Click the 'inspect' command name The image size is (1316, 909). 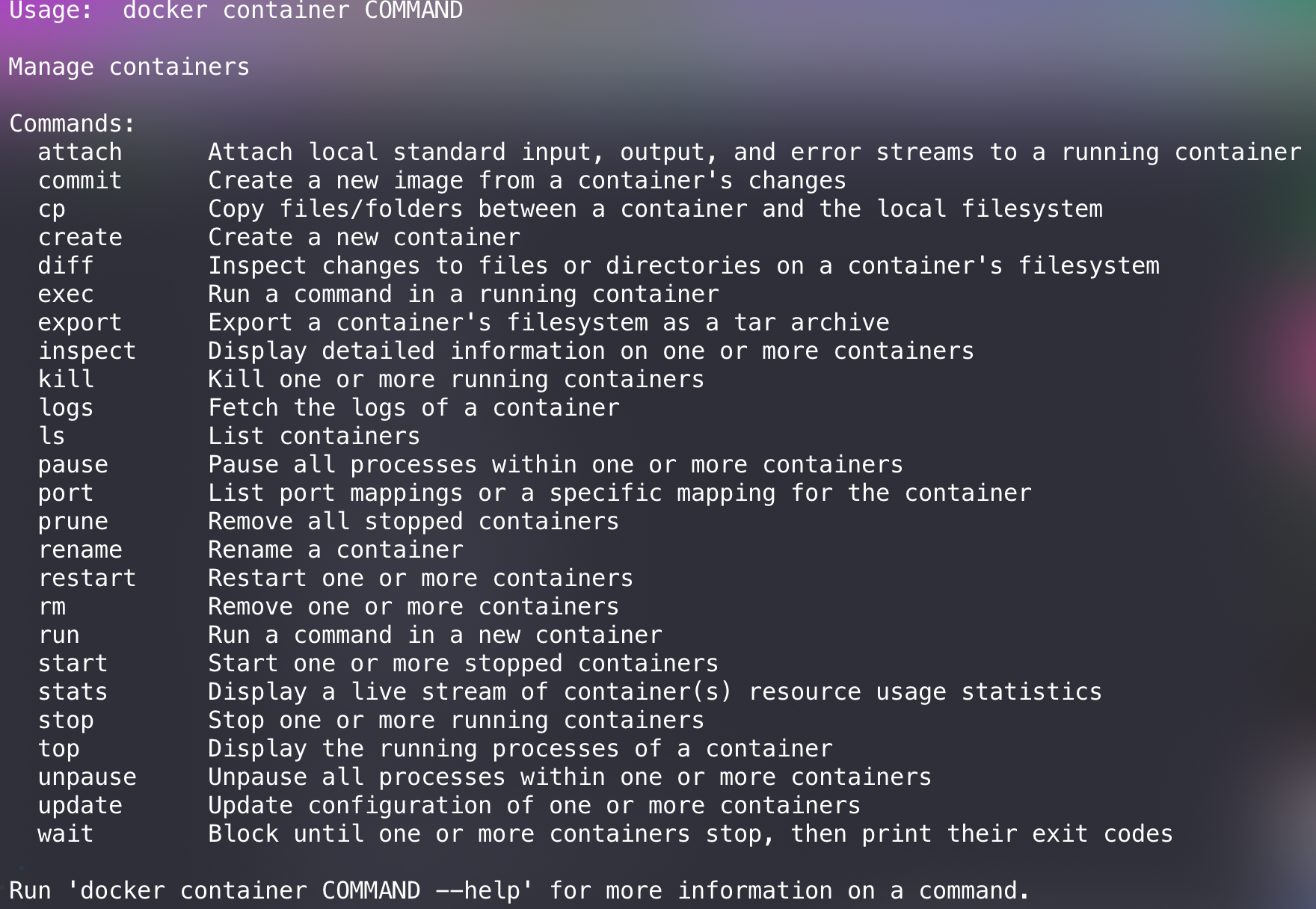(x=87, y=351)
